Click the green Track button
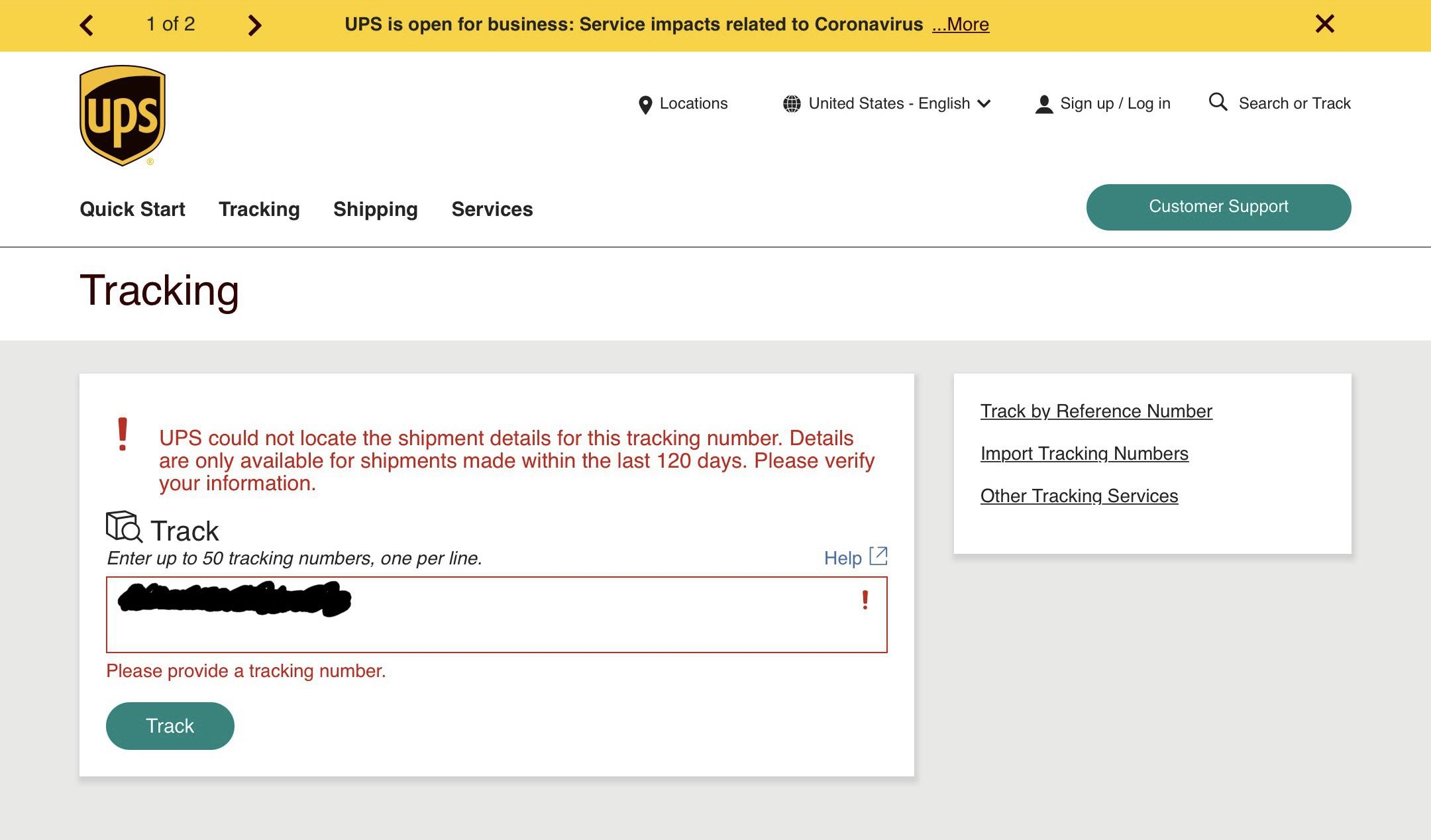 [170, 726]
